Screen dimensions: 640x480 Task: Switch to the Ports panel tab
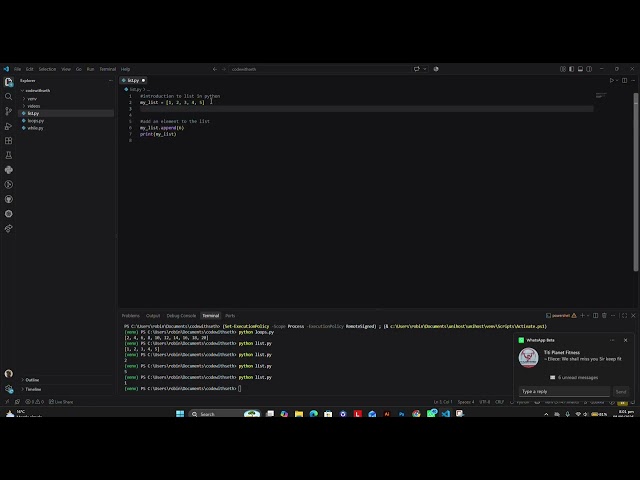tap(230, 316)
